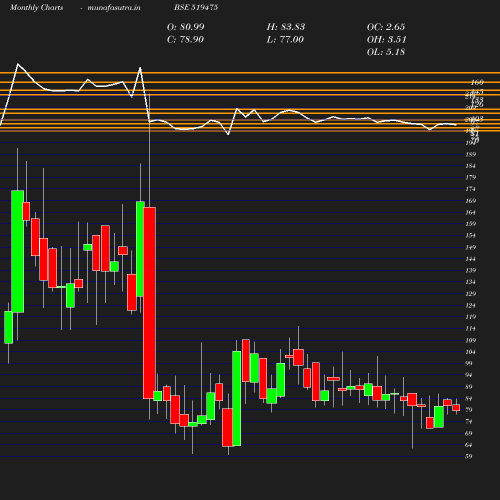Click the 104 price axis label
This screenshot has height=500, width=500.
[x=471, y=352]
